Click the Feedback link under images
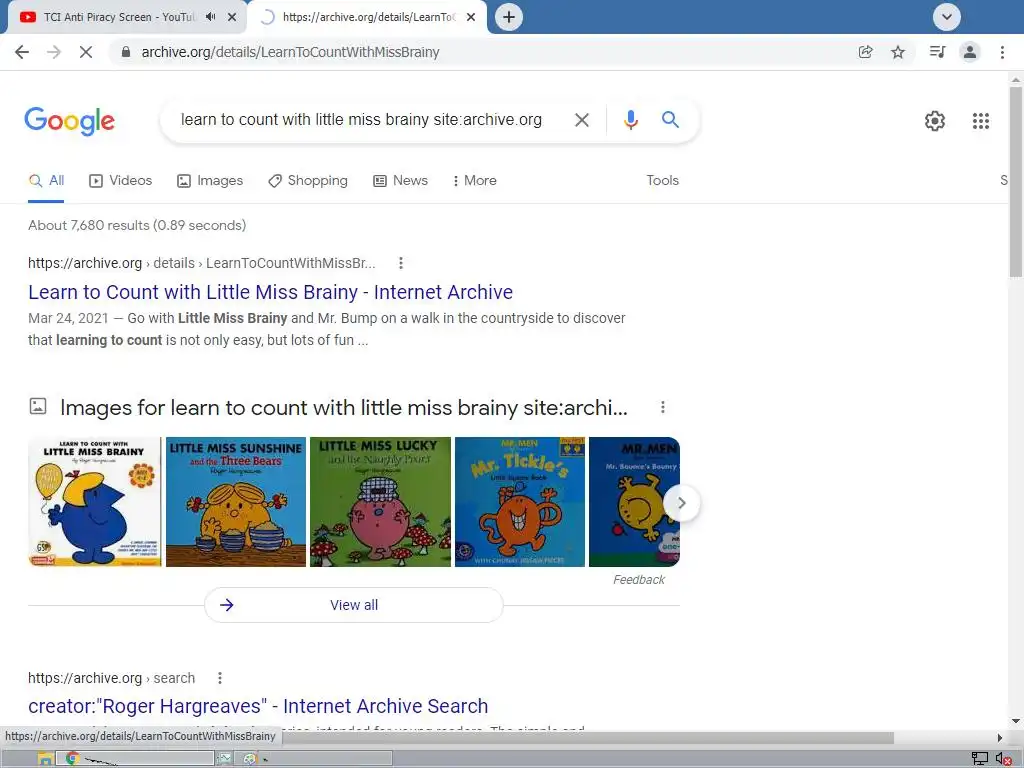The height and width of the screenshot is (768, 1024). 639,580
